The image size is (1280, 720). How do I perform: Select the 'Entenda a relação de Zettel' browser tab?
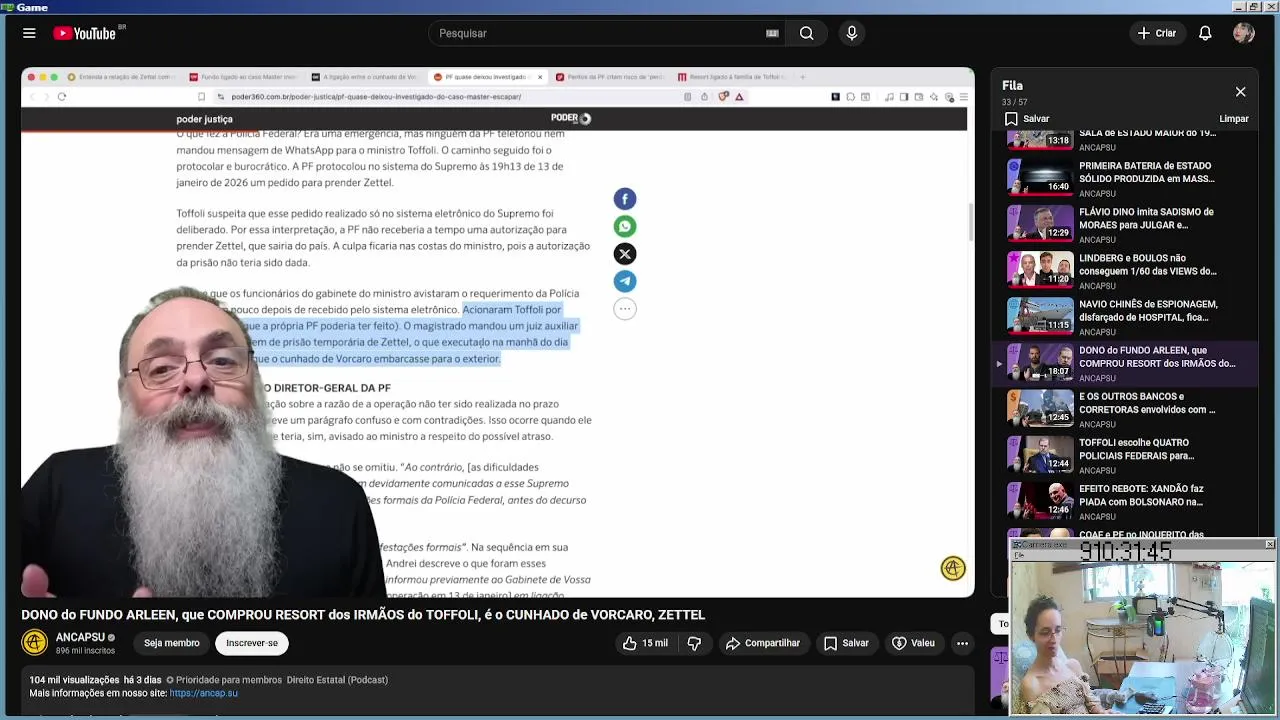click(121, 77)
